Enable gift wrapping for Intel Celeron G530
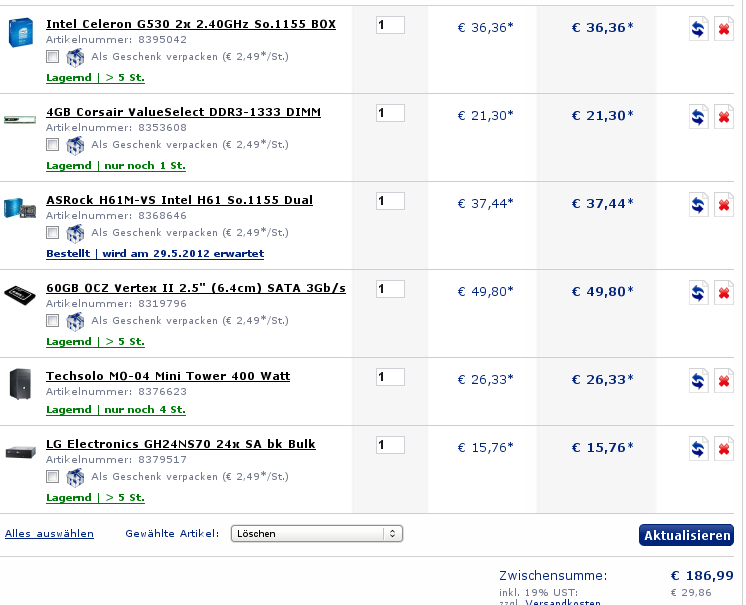 tap(52, 57)
